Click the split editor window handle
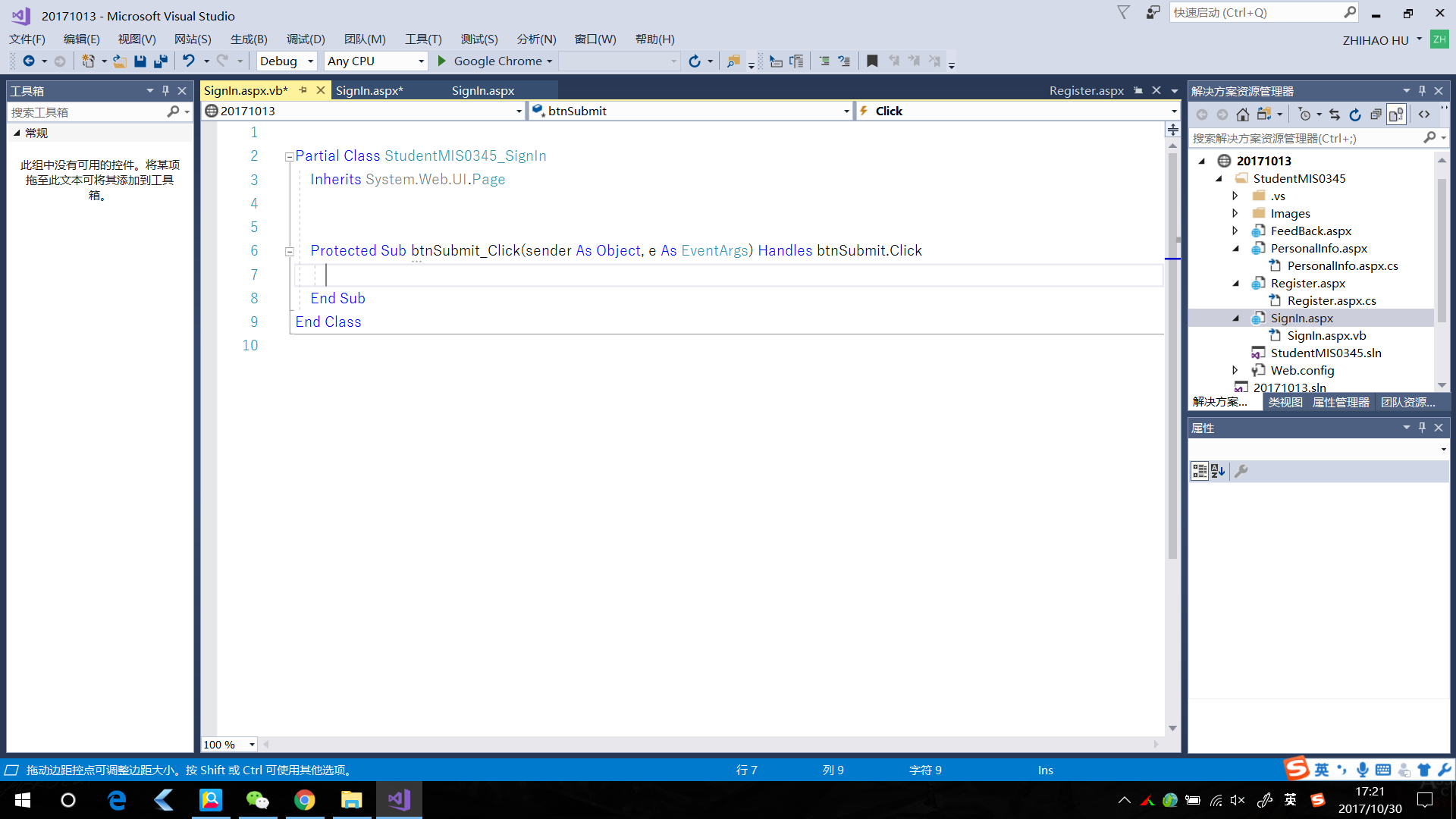Screen dimensions: 1456x819 point(1172,130)
